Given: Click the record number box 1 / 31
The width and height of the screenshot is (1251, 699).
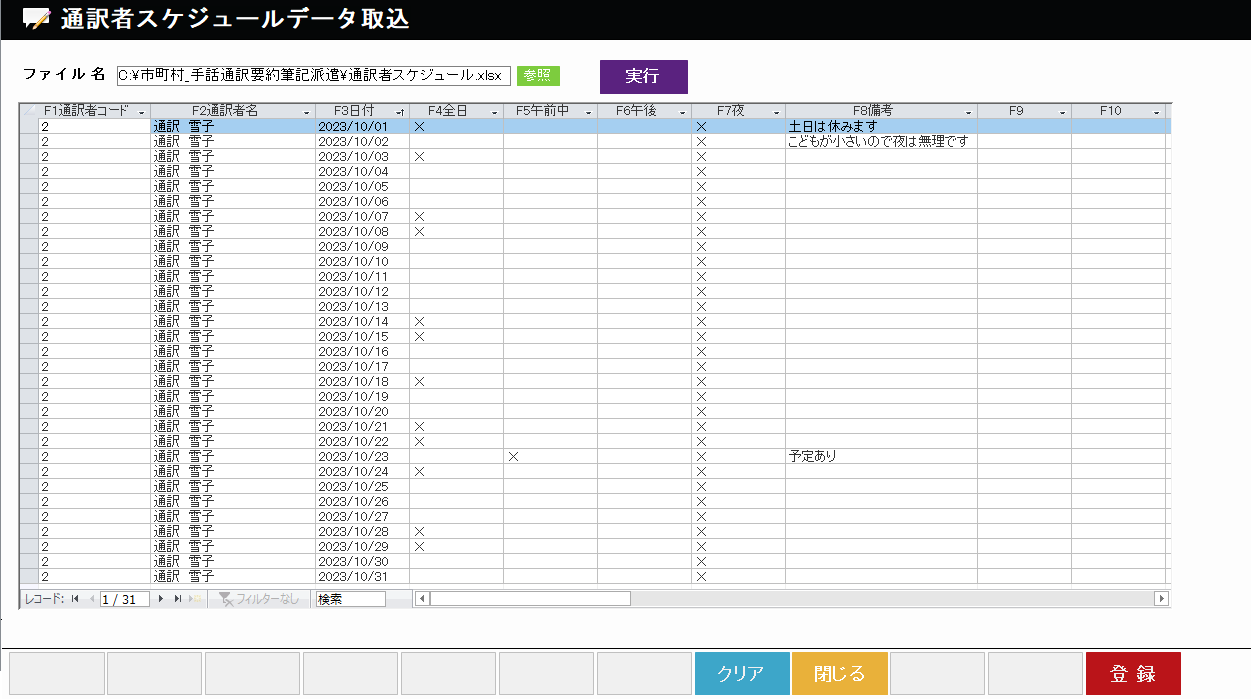Looking at the screenshot, I should coord(125,599).
